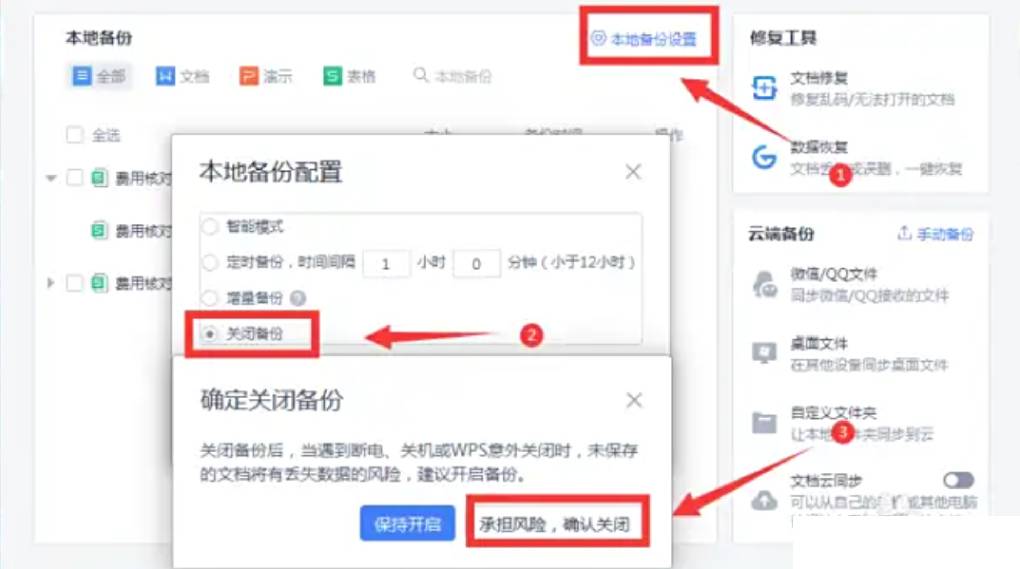Click the gear icon beside 本地备份设置

tap(598, 38)
